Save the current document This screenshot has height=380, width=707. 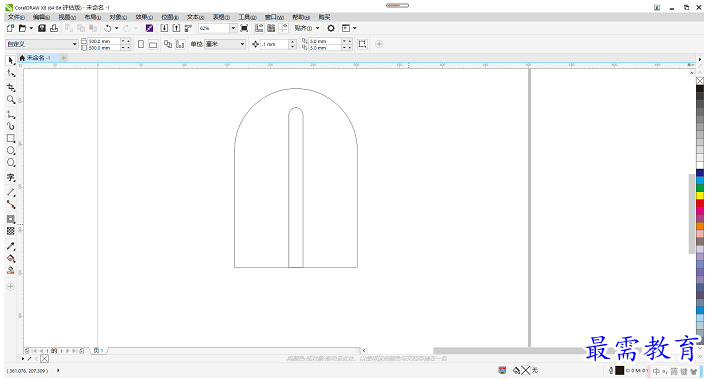tap(42, 28)
